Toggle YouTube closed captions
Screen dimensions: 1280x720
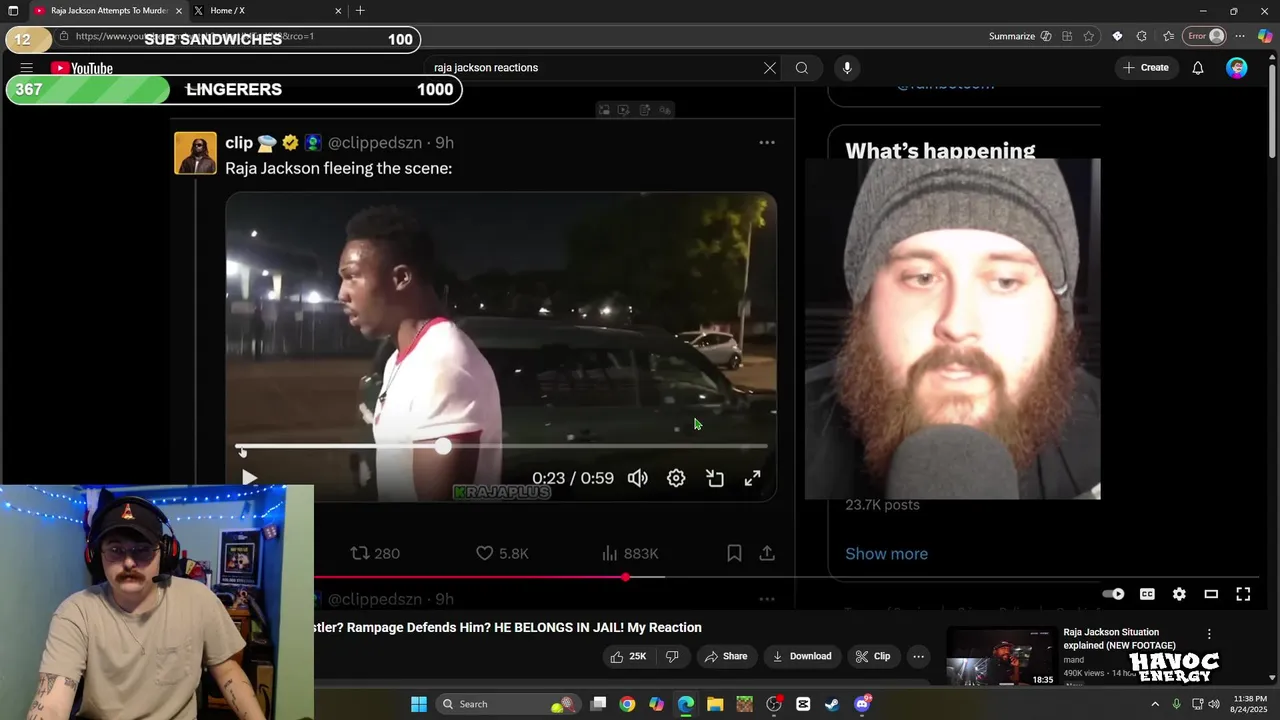tap(1147, 594)
